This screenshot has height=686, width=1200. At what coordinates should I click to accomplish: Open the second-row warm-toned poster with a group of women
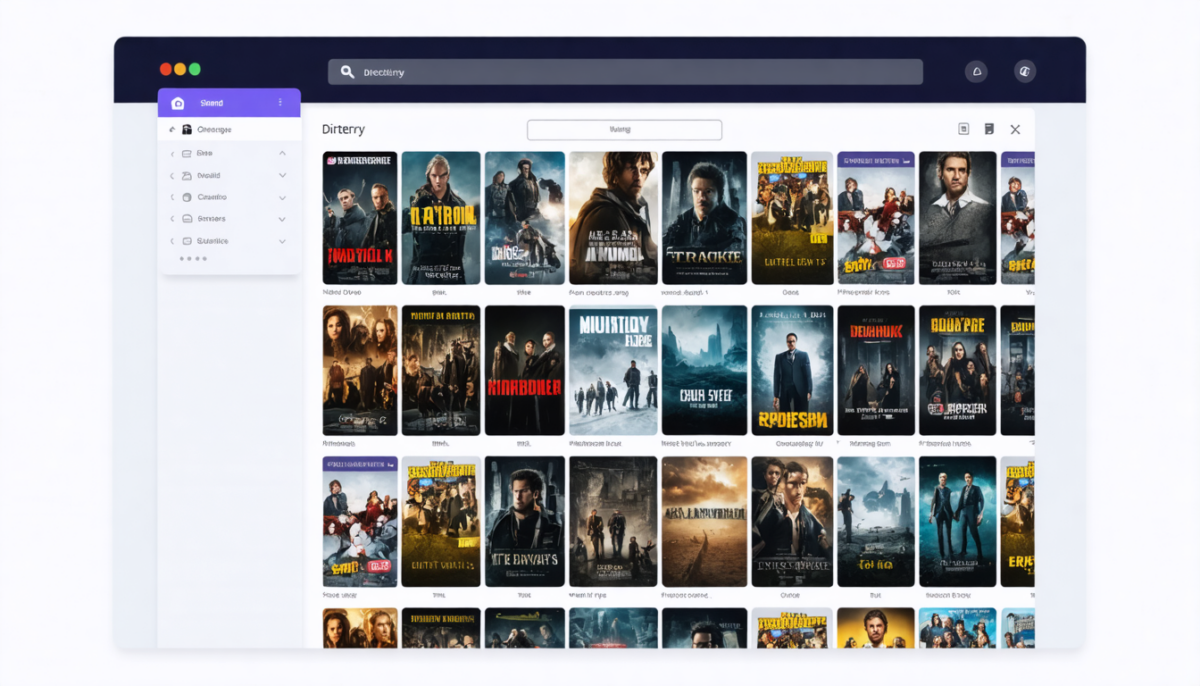pos(360,370)
